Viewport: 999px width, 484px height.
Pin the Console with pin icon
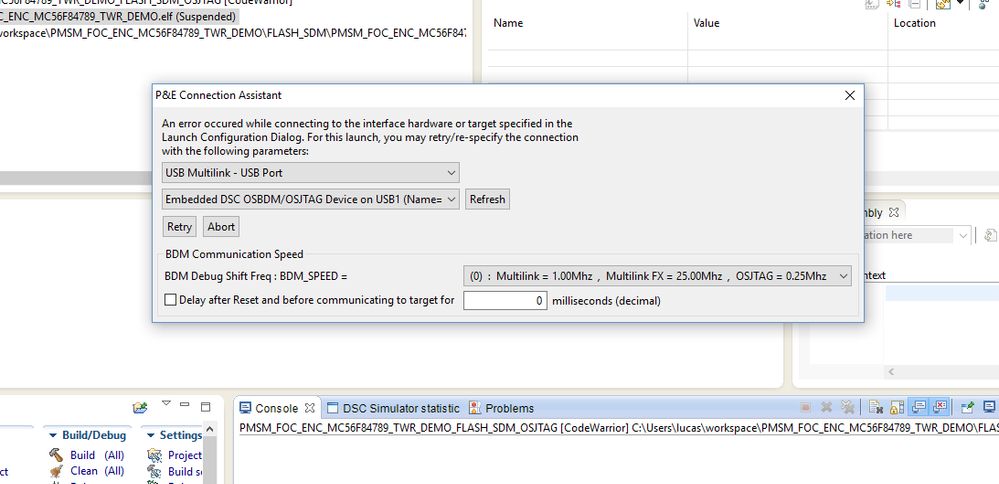pos(968,408)
